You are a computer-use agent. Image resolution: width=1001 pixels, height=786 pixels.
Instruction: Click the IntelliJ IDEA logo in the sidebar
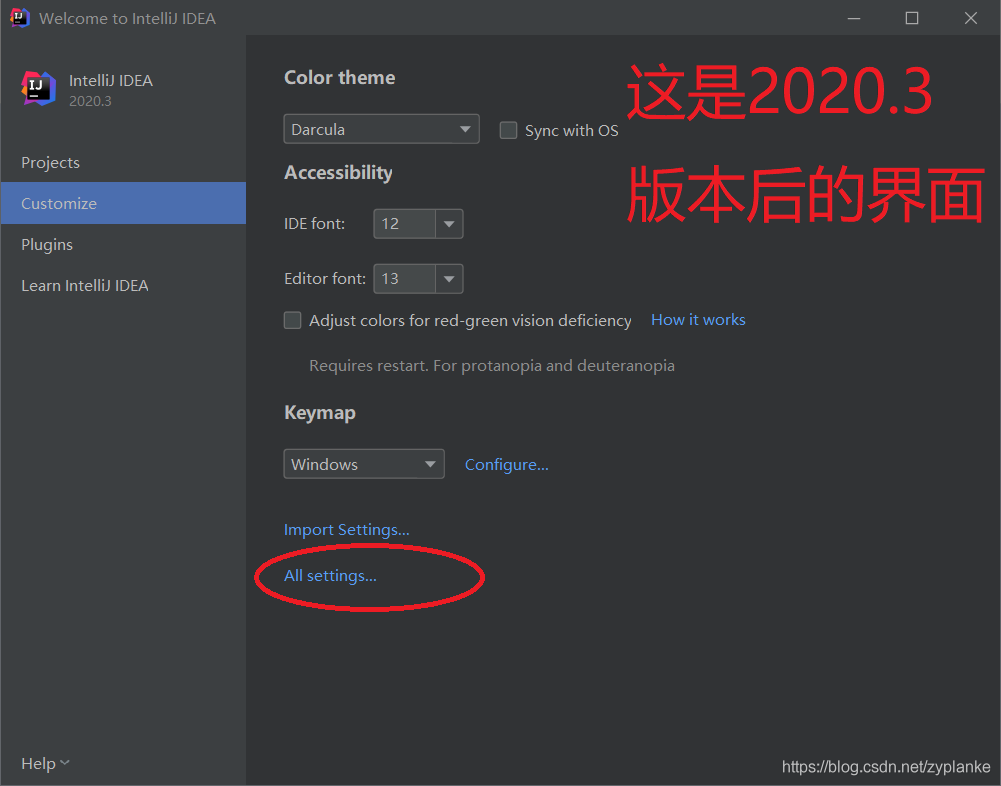click(x=37, y=89)
